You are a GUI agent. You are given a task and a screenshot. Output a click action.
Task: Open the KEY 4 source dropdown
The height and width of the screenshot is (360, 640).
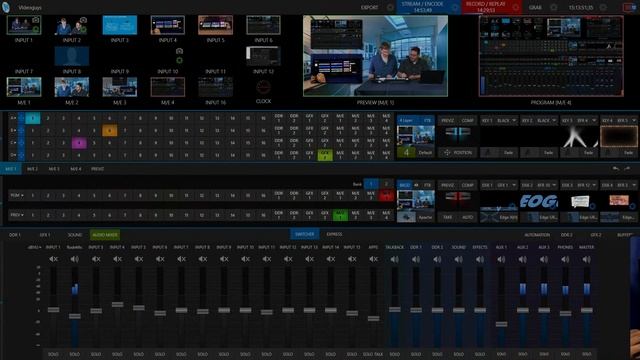(634, 121)
